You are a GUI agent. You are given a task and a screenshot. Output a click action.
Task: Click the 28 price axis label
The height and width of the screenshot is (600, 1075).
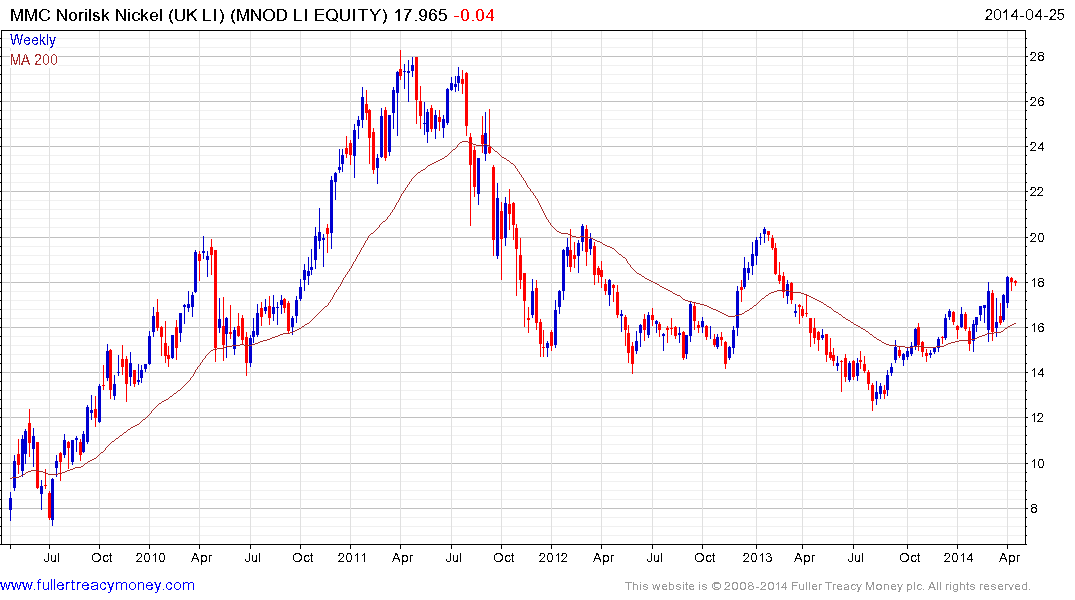click(x=1037, y=57)
